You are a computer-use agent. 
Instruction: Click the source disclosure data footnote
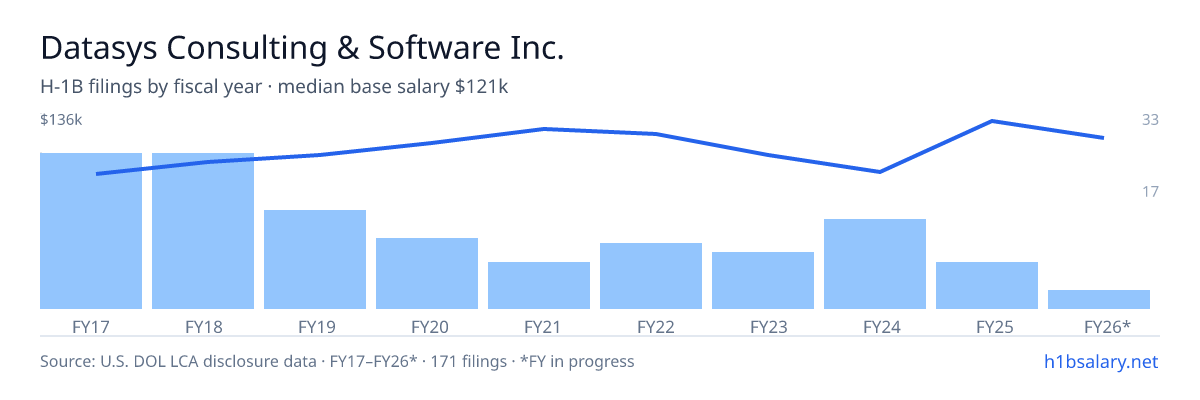pyautogui.click(x=337, y=361)
